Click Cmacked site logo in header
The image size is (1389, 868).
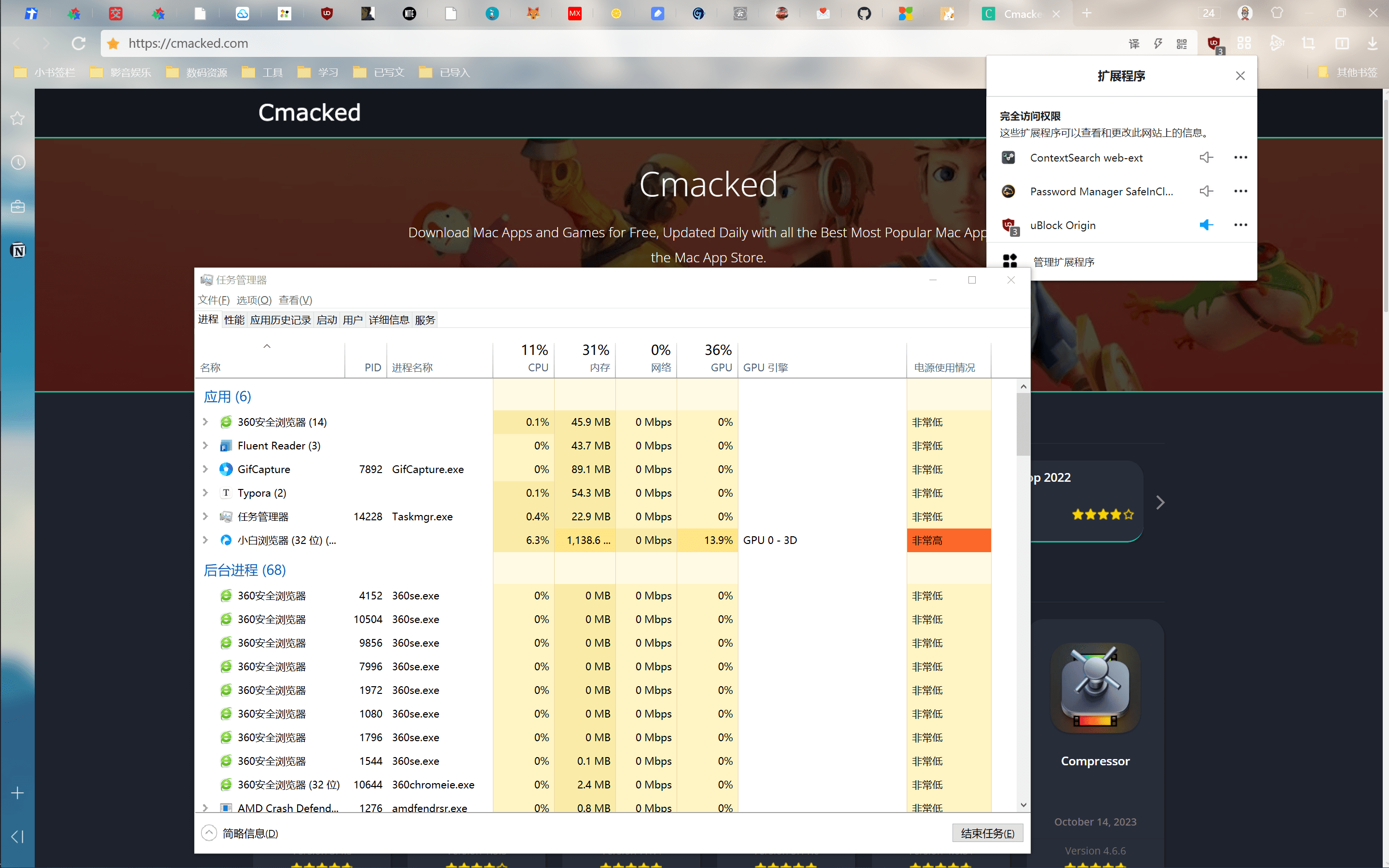[x=309, y=112]
